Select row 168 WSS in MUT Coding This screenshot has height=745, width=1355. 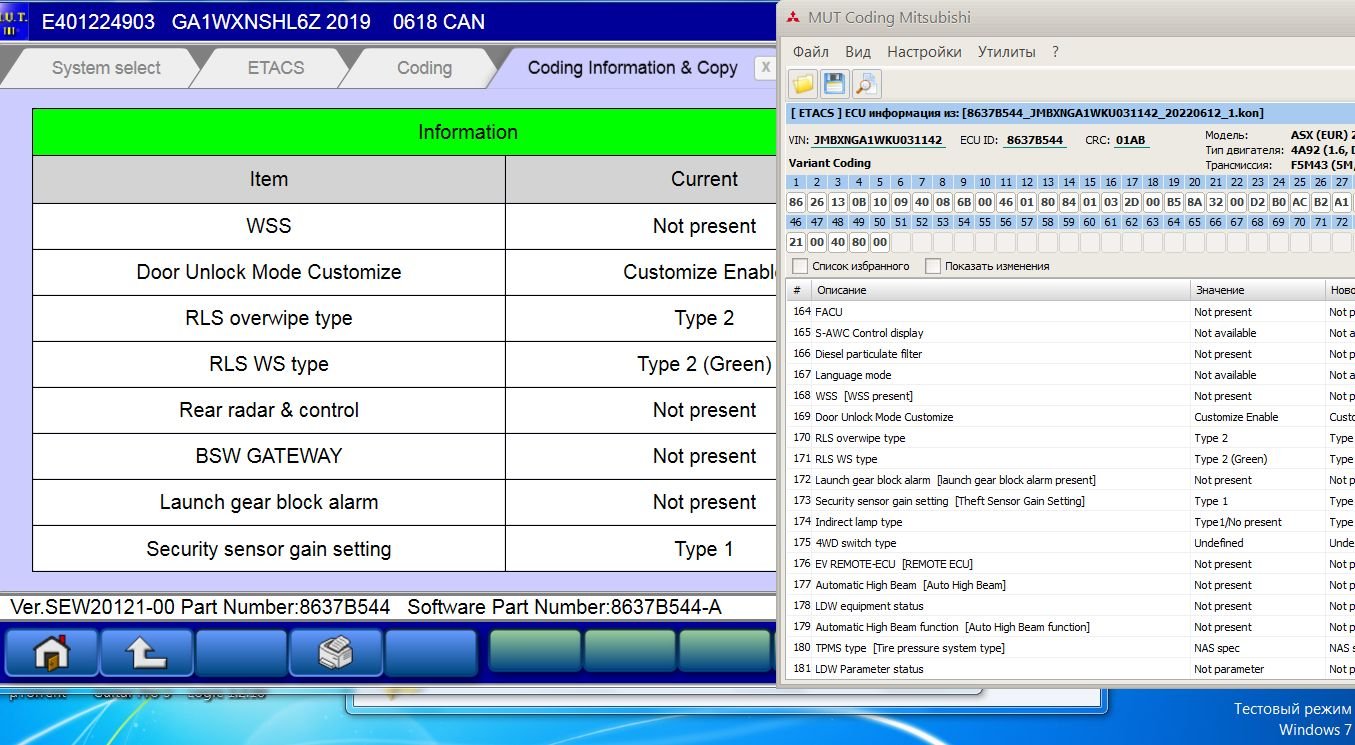coord(1071,396)
